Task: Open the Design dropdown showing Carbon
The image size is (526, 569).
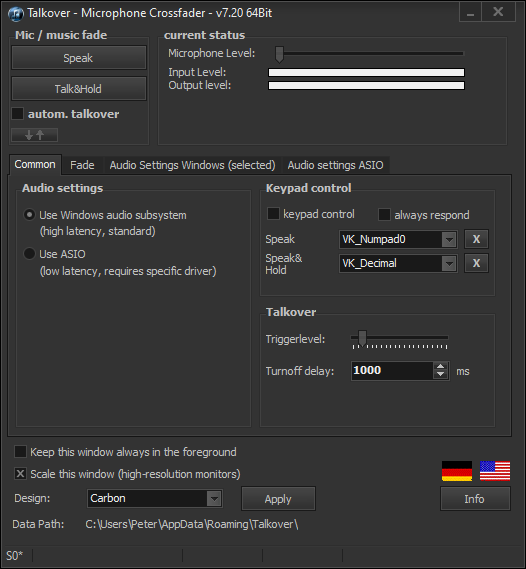Action: point(214,499)
